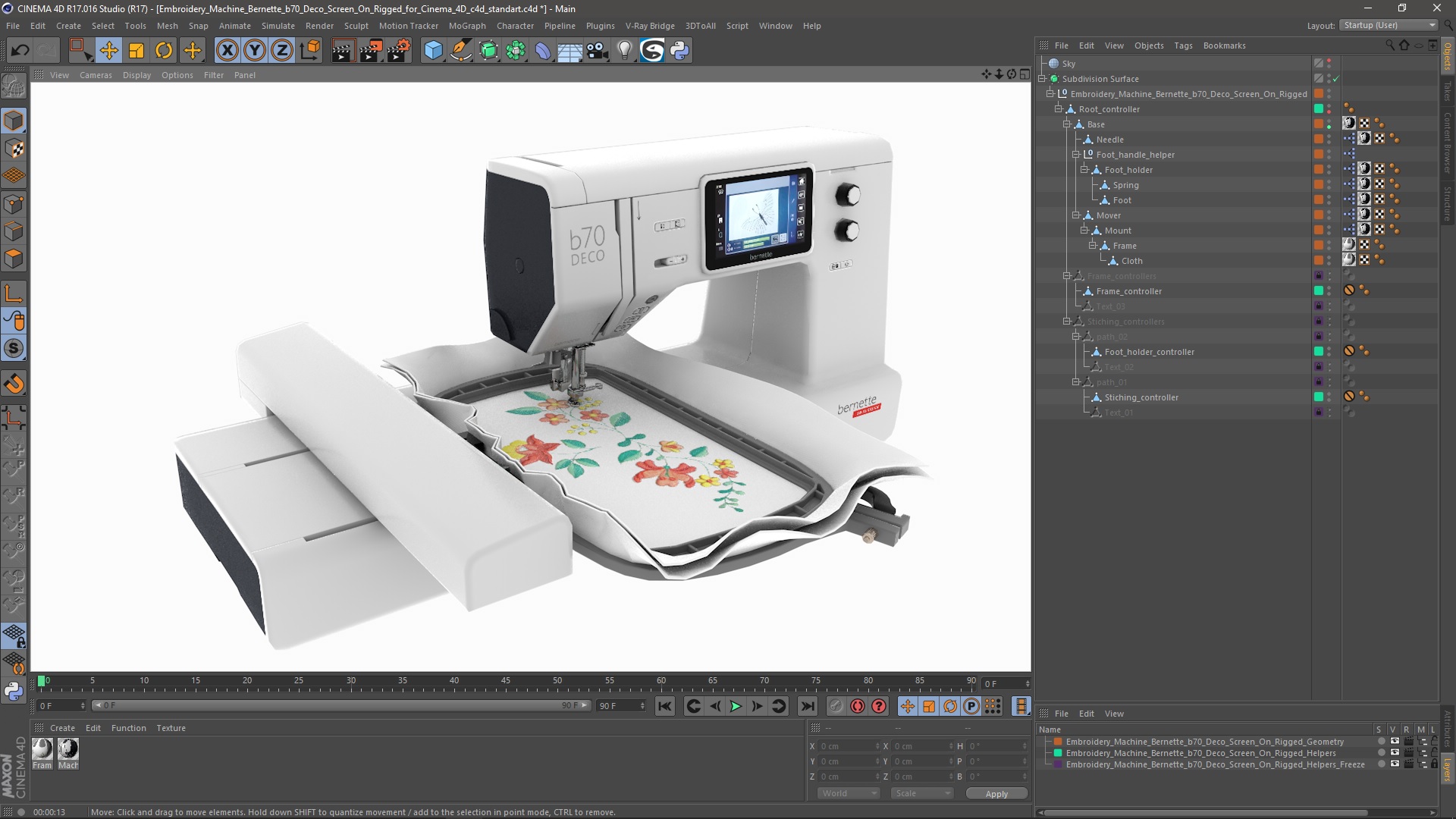
Task: Select the Needle object row
Action: [1109, 140]
